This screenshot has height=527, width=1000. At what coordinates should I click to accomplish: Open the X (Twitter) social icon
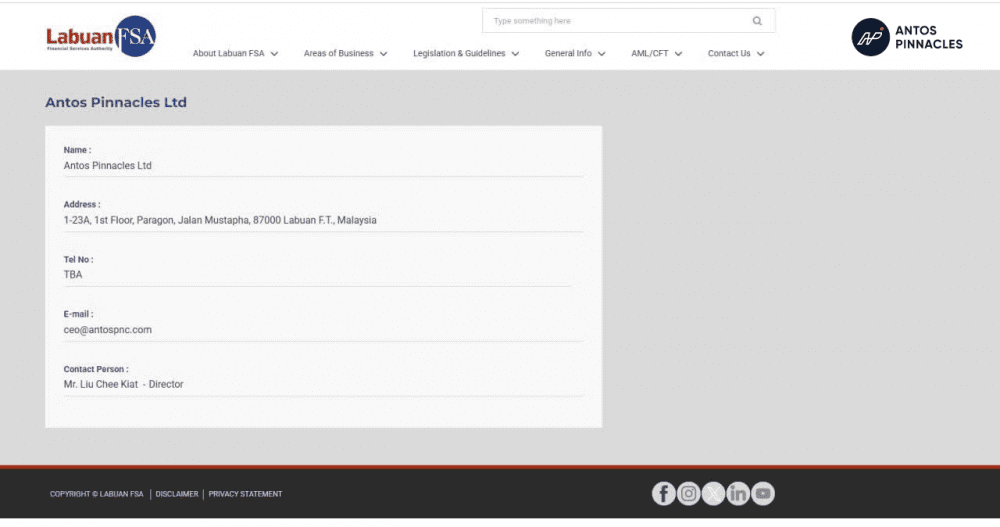coord(713,493)
